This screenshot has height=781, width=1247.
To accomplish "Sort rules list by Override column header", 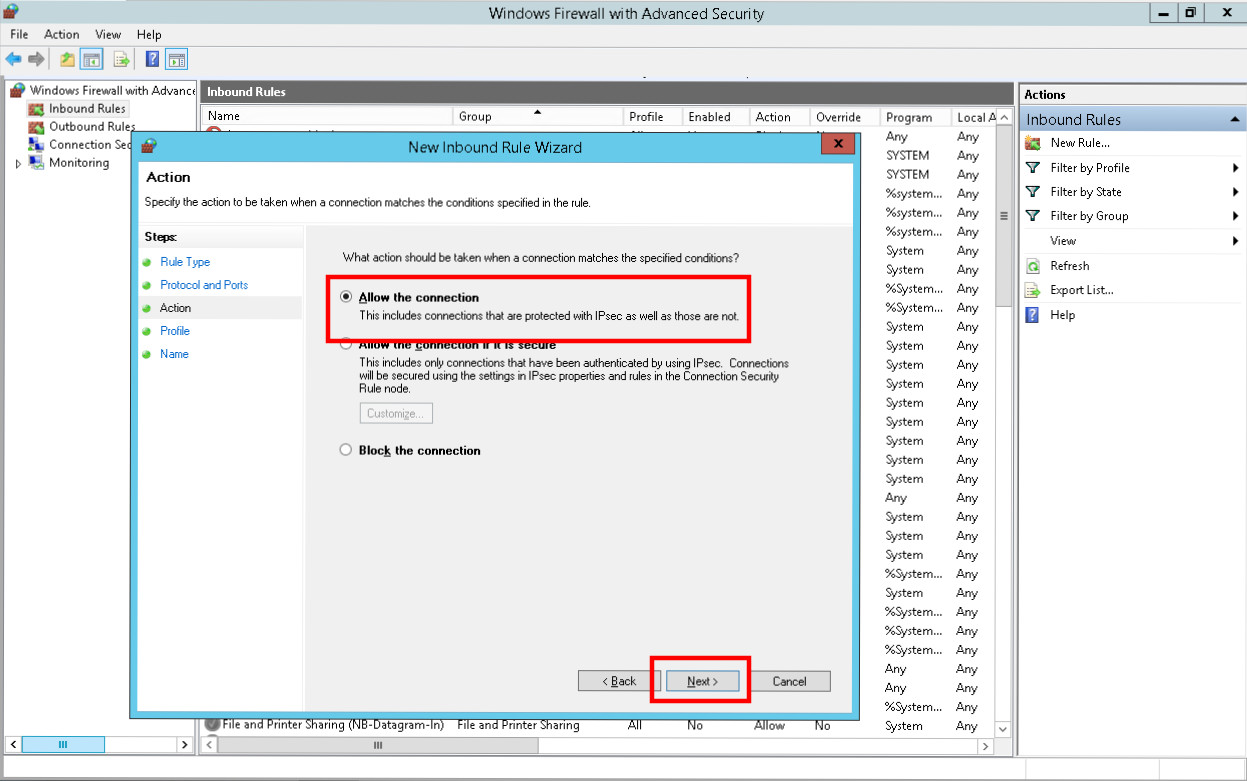I will point(845,117).
